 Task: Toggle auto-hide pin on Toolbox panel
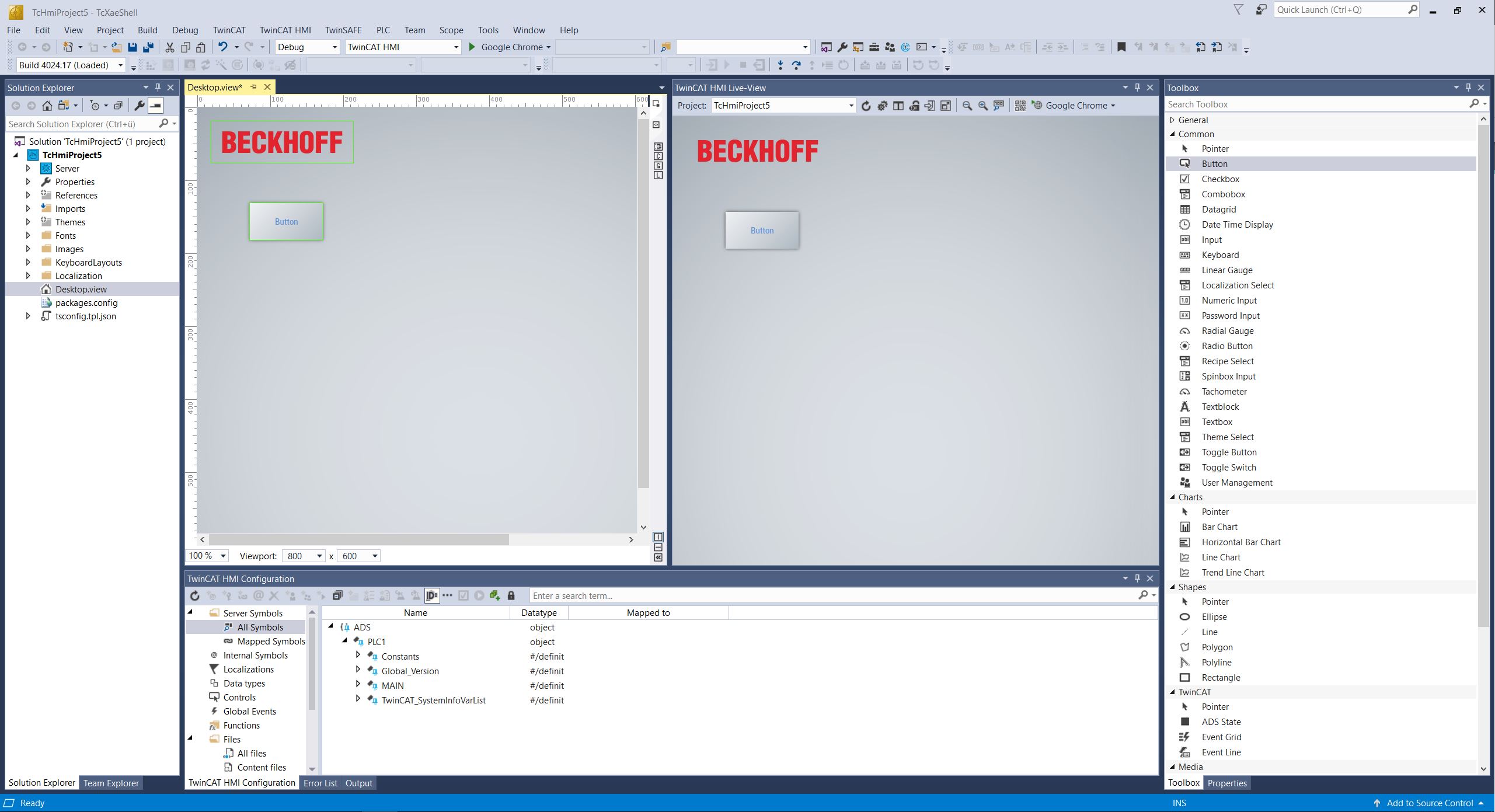[1469, 88]
